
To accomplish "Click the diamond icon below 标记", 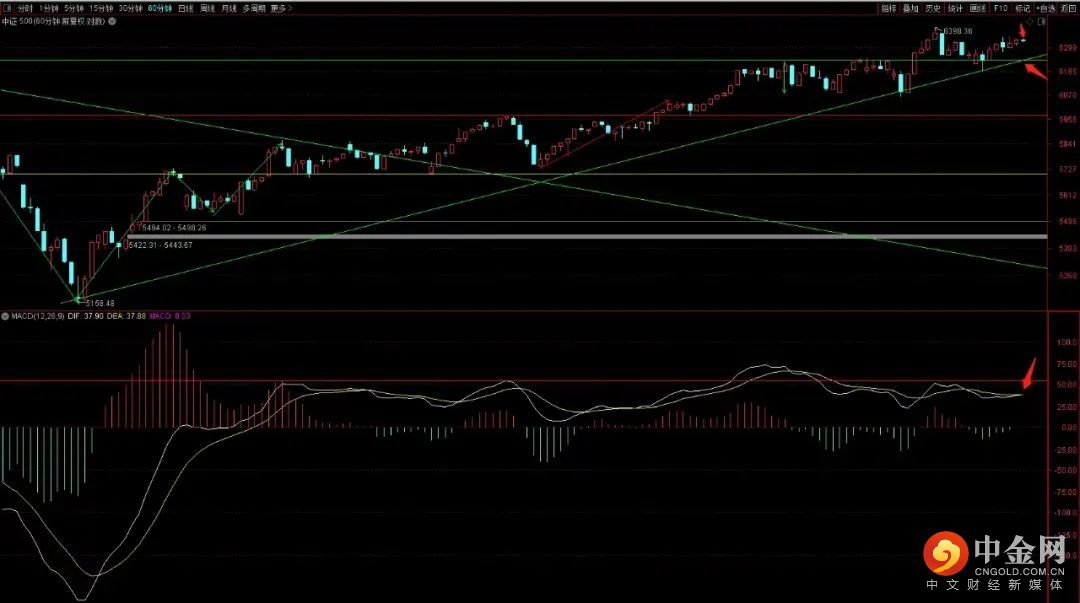I will click(1030, 20).
